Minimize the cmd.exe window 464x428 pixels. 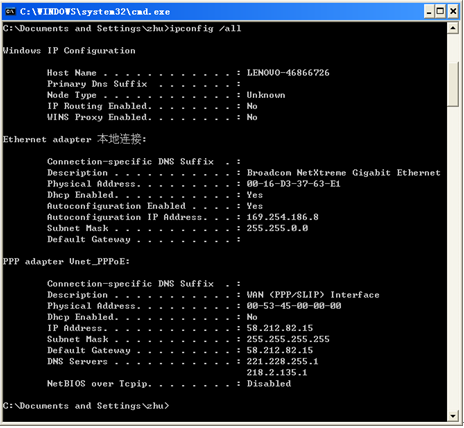[429, 12]
